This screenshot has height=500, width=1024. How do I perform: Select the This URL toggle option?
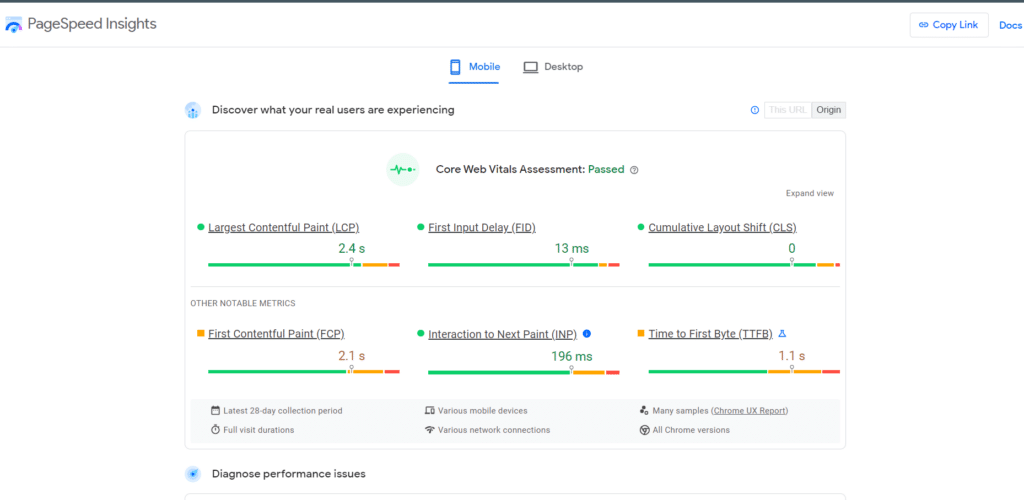788,110
